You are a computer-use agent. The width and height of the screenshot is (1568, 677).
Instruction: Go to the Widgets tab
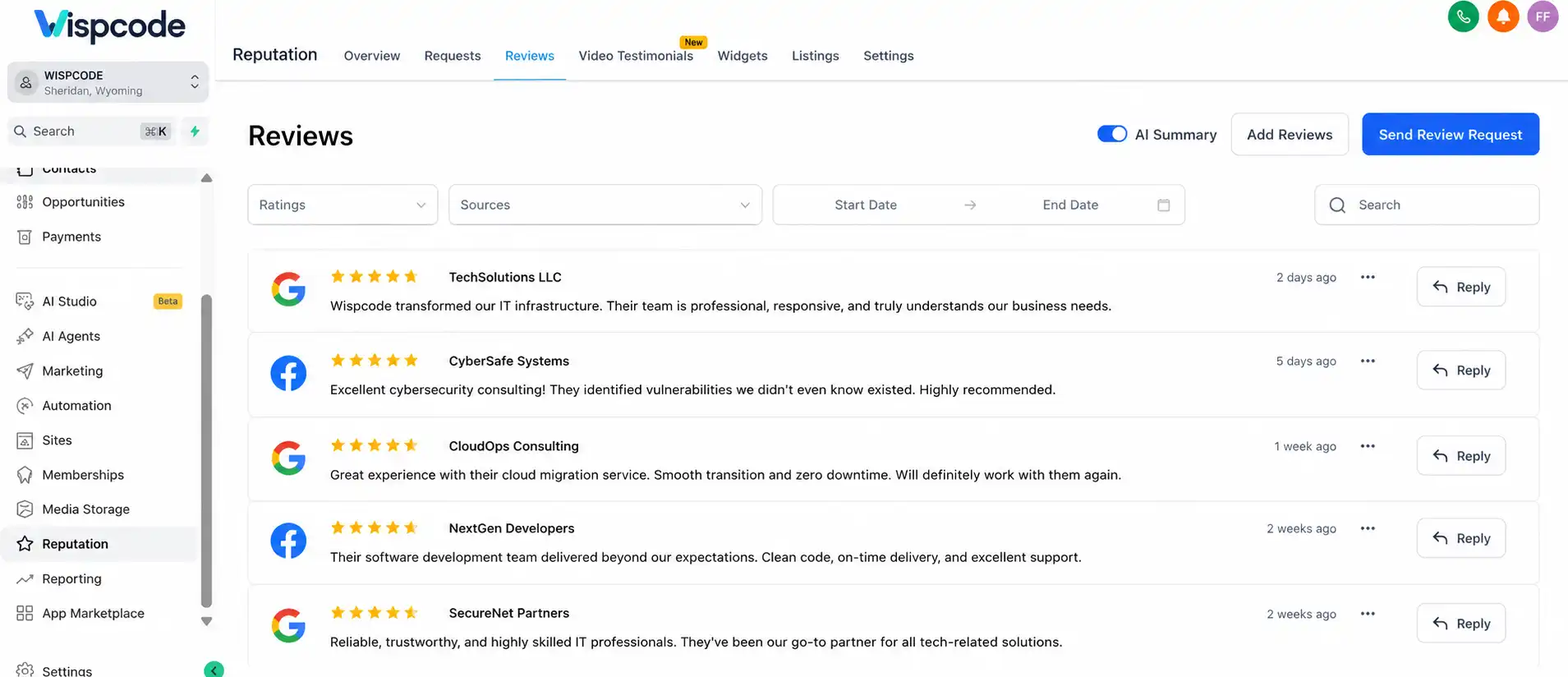[743, 56]
